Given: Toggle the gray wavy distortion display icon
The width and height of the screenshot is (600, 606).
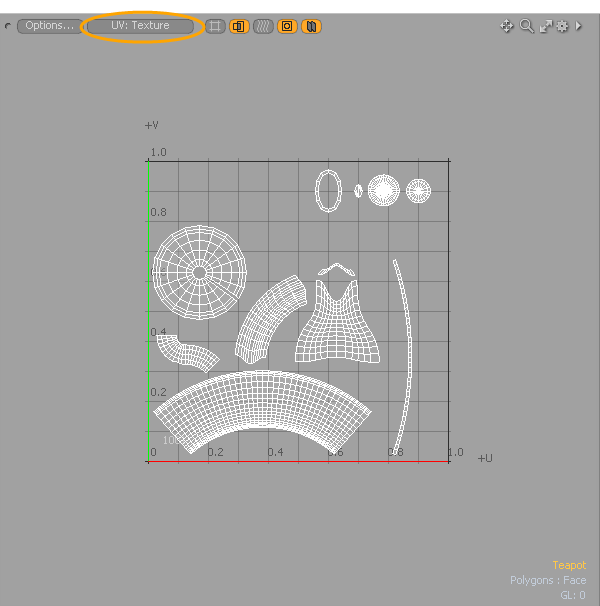Looking at the screenshot, I should click(x=263, y=26).
